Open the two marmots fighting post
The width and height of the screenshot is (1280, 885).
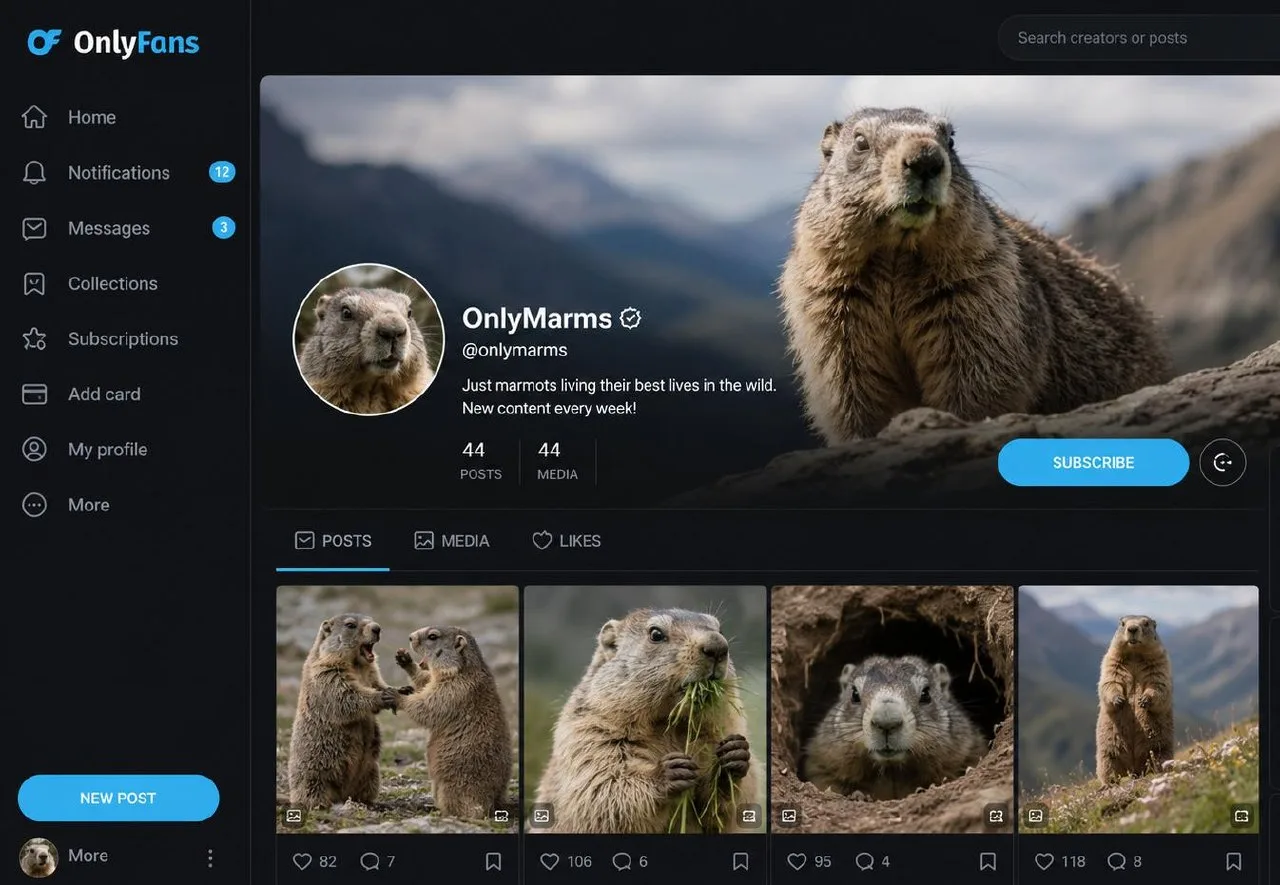(398, 710)
